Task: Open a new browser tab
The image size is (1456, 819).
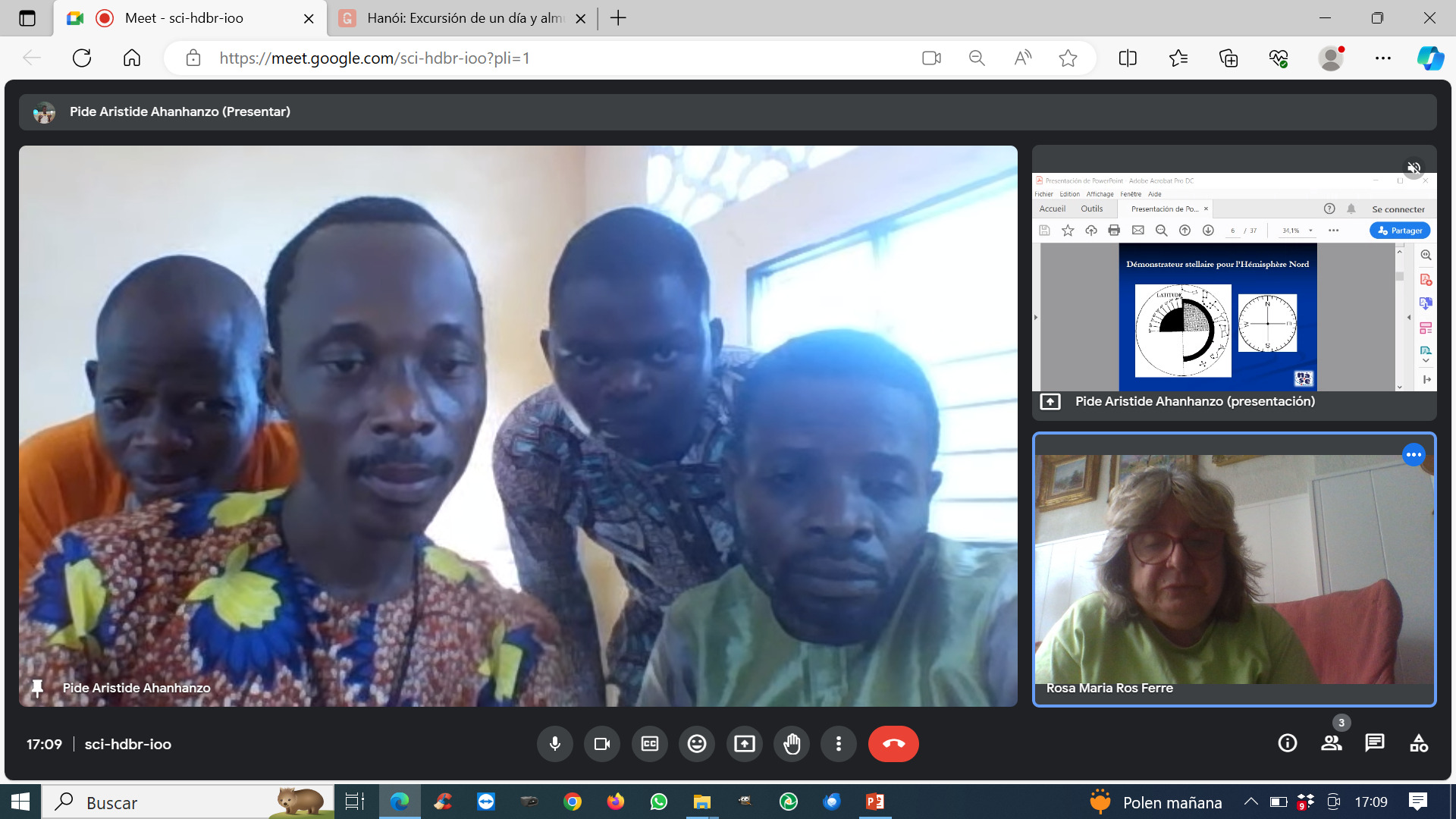Action: [618, 18]
